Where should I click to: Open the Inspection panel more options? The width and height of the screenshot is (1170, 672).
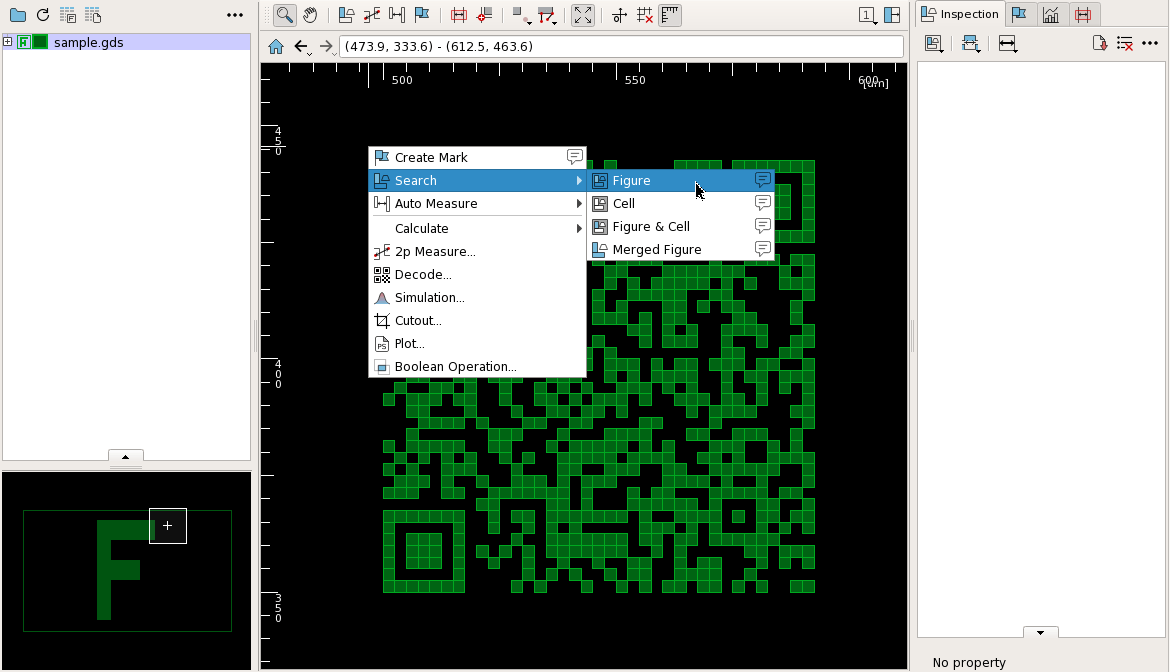point(1150,43)
